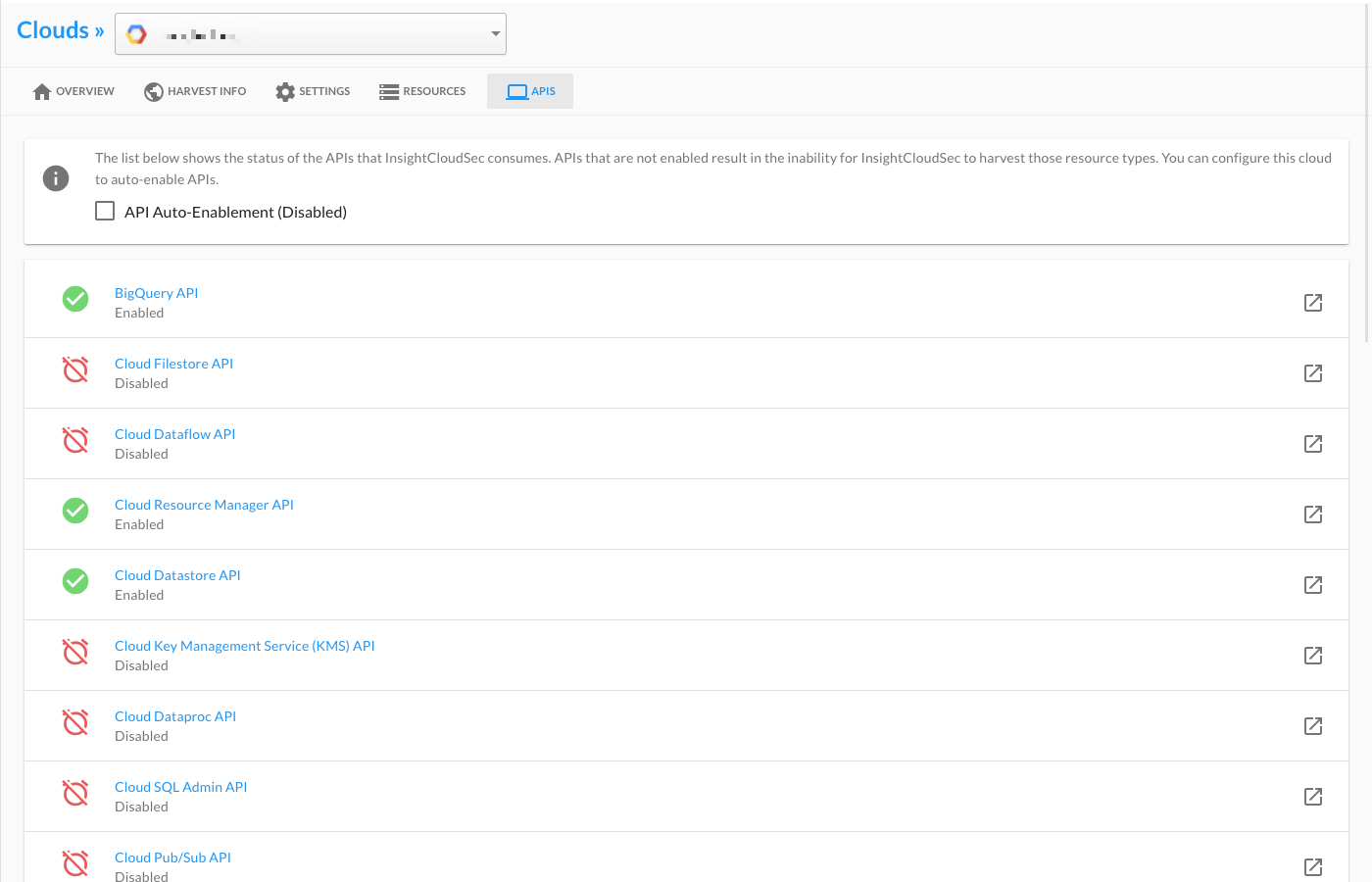Click the info circle icon in the notice panel
This screenshot has width=1372, height=882.
[56, 177]
